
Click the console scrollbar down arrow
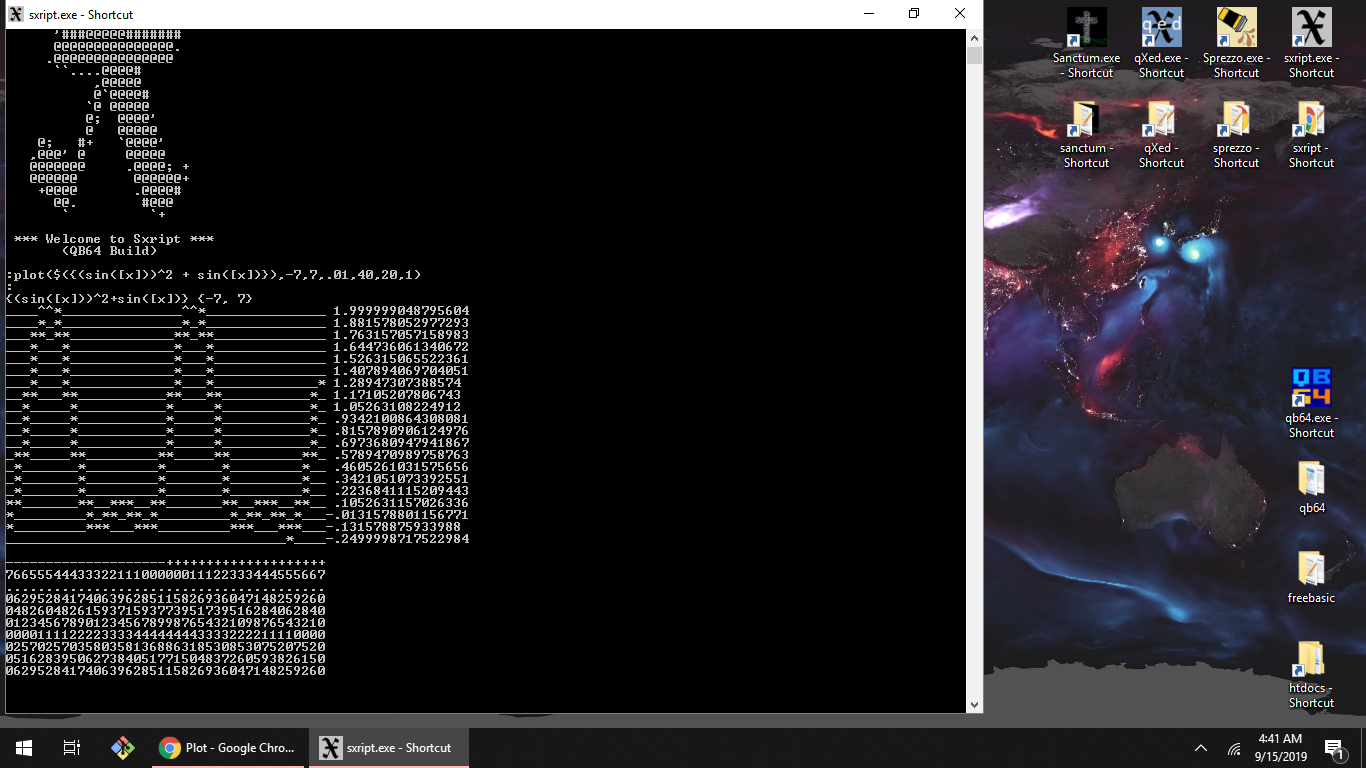coord(974,705)
